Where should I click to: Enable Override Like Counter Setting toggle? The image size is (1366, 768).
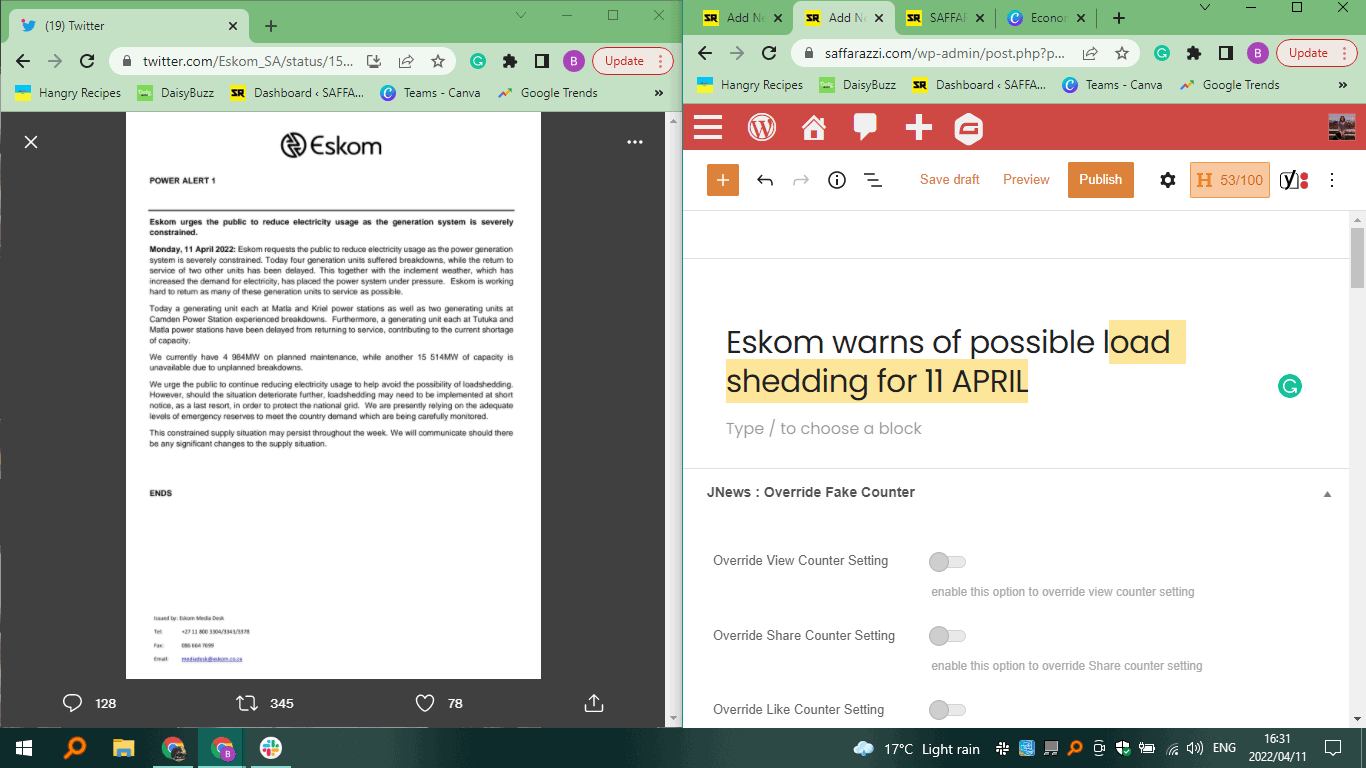pos(947,710)
